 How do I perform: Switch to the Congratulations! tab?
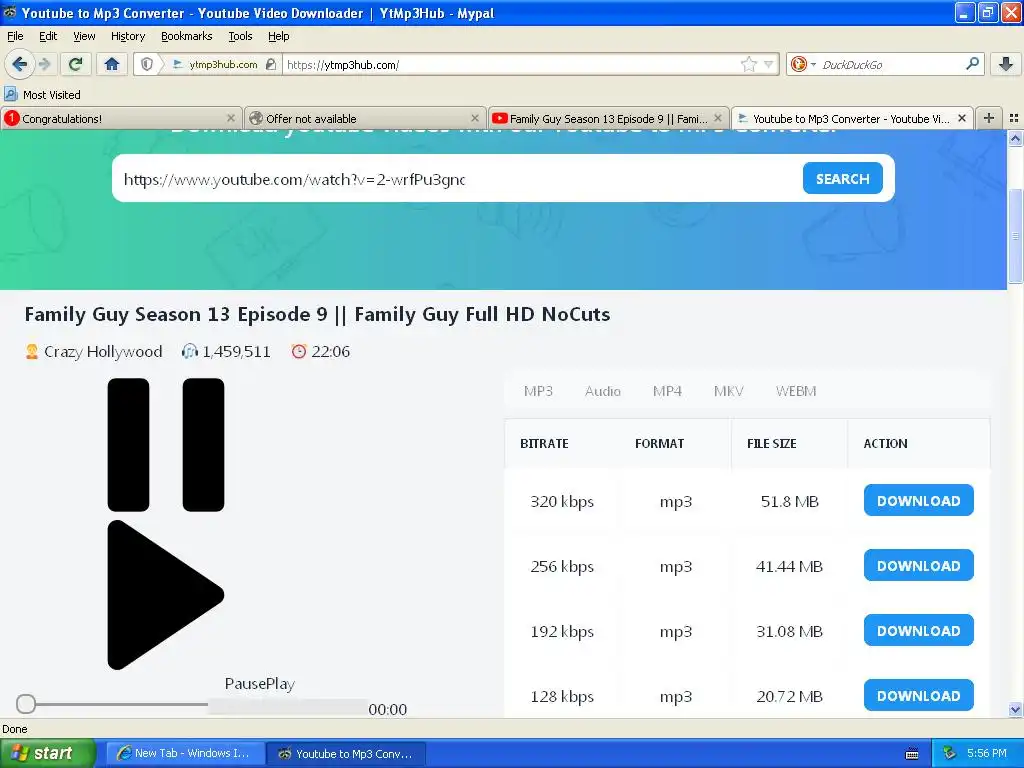121,118
